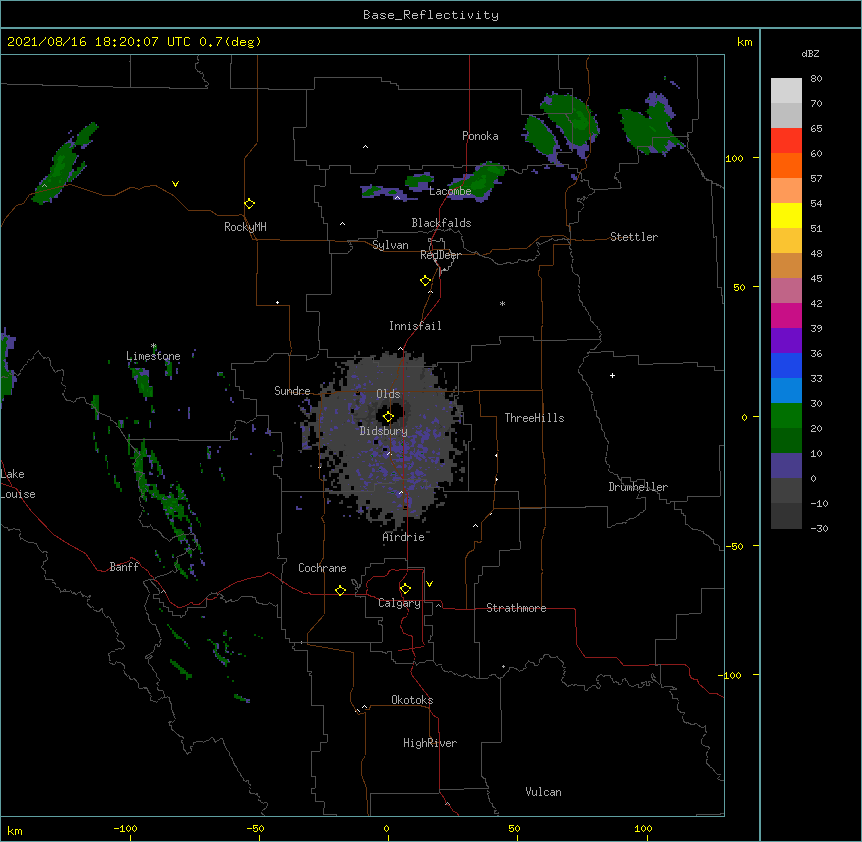Choose the slate purple 0-10 dBZ swatch

786,466
